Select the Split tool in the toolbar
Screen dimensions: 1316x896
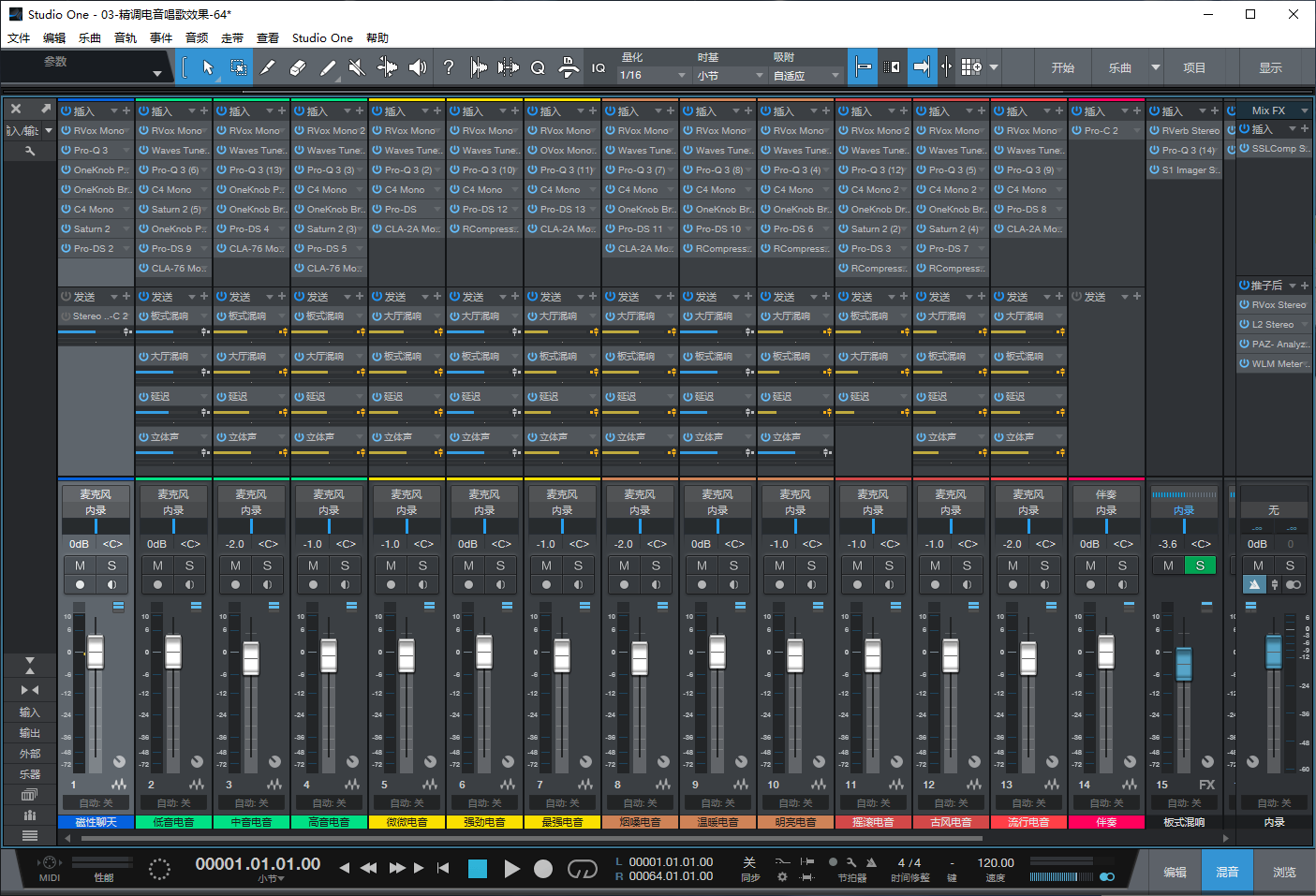[267, 66]
